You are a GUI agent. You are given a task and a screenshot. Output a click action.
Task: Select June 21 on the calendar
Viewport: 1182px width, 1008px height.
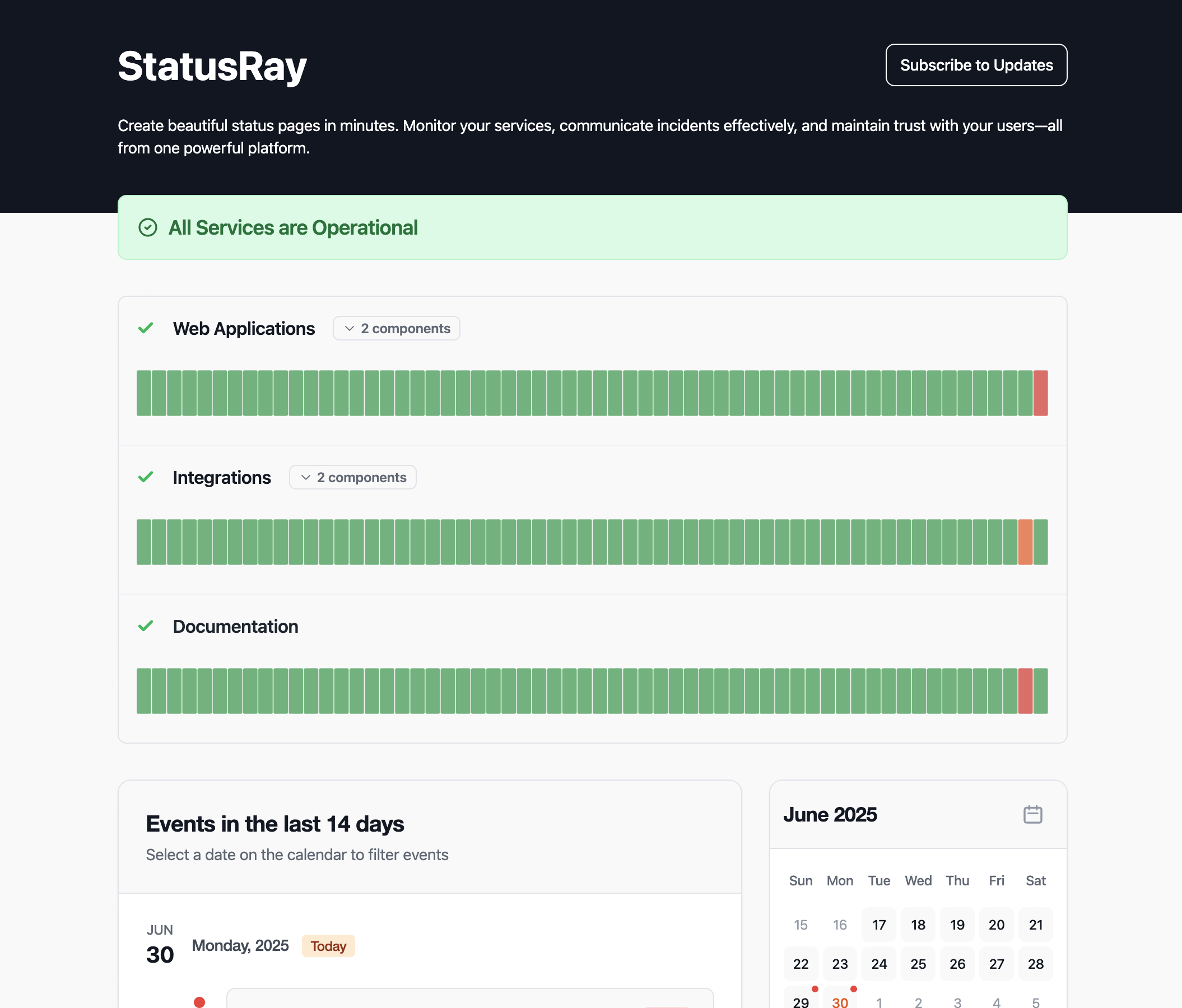[1036, 924]
